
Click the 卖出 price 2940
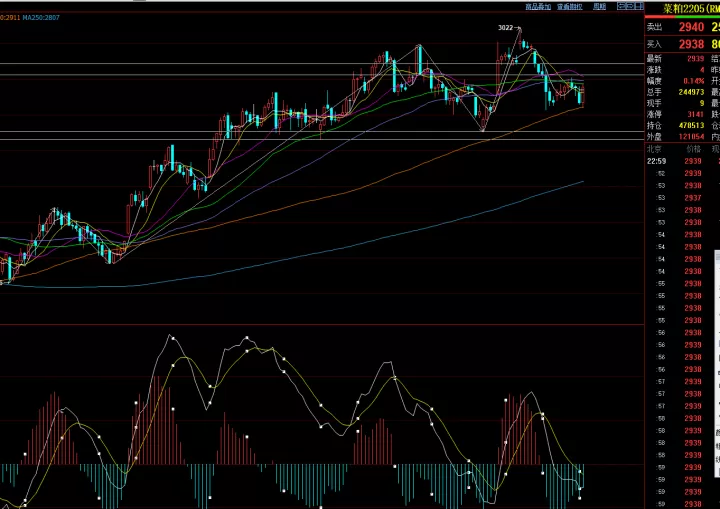(x=692, y=27)
